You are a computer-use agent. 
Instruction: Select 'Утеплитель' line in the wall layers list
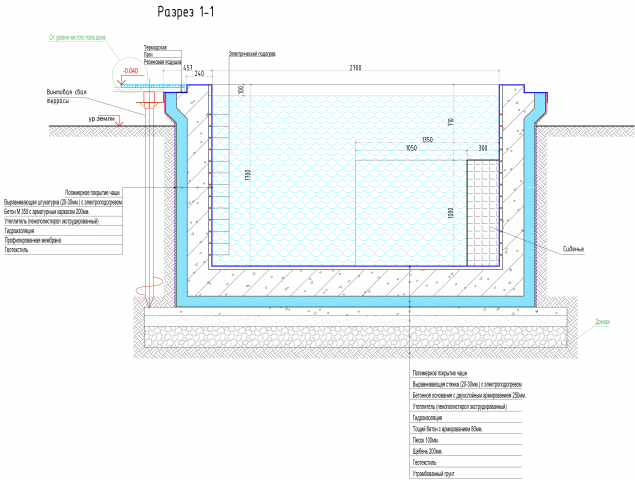click(51, 222)
